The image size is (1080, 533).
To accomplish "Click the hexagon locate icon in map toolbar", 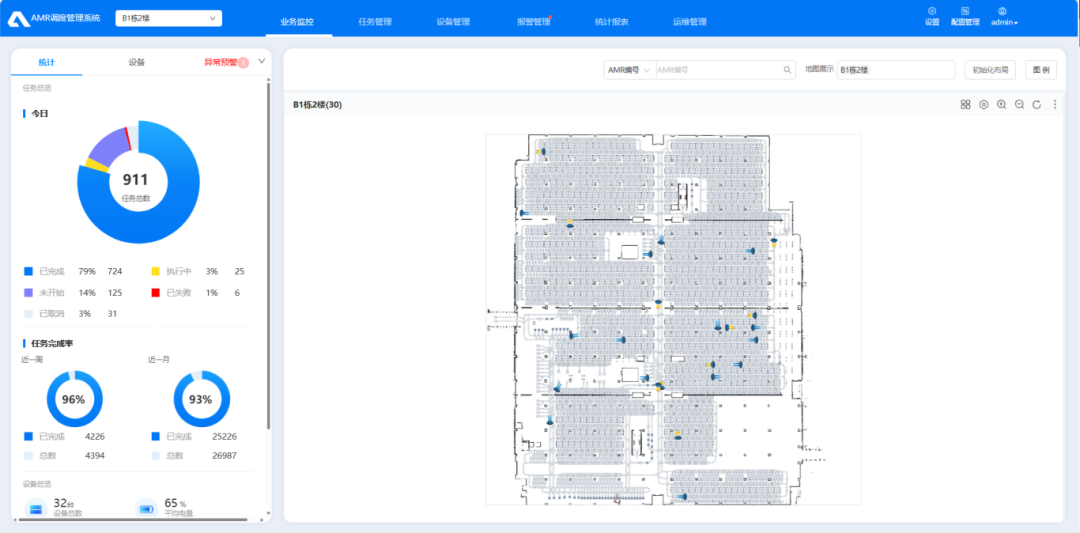I will [x=983, y=104].
